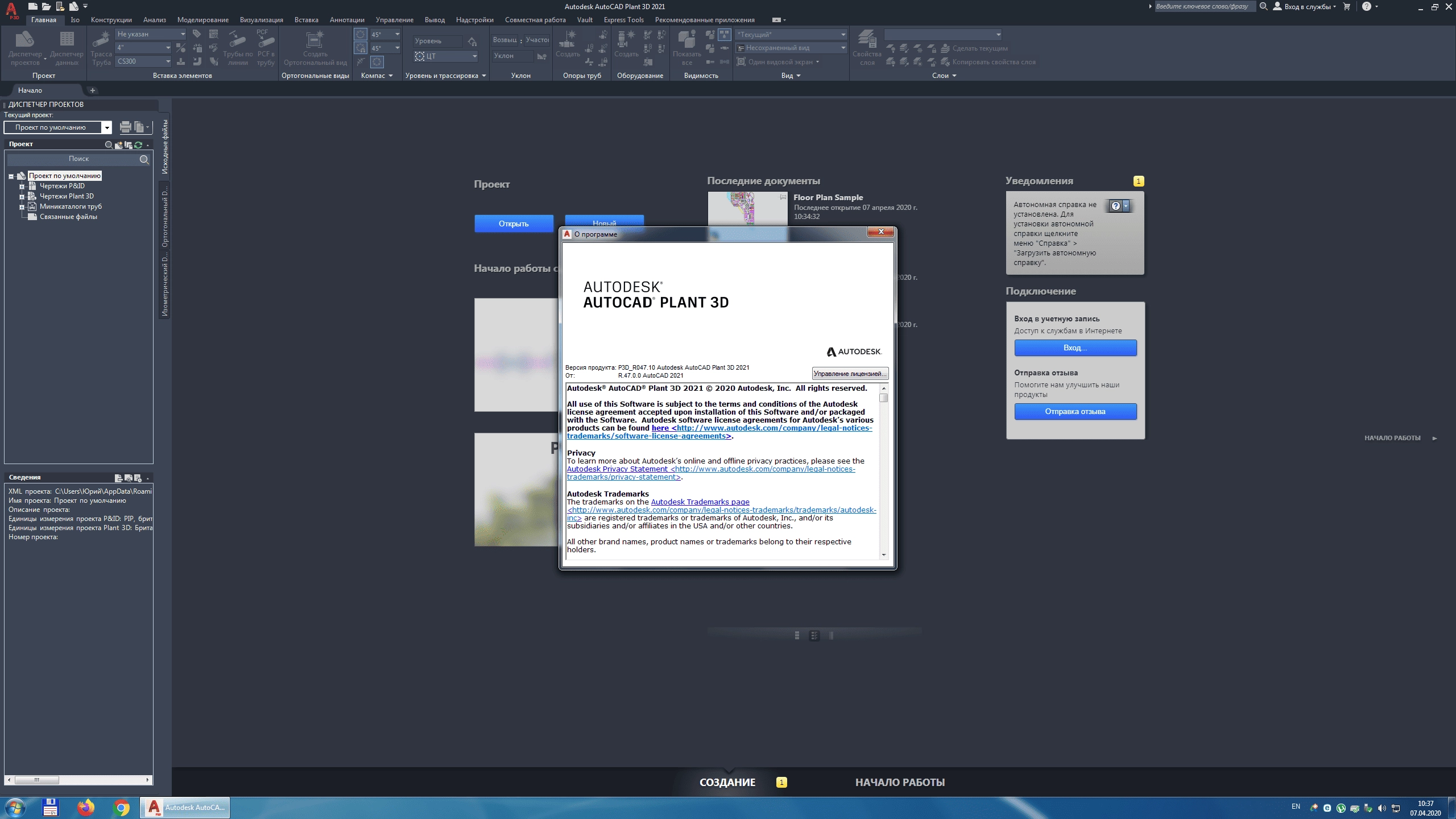Open the AutoCAD application menu (red A logo)
Screen dimensions: 1456x819
(x=11, y=10)
